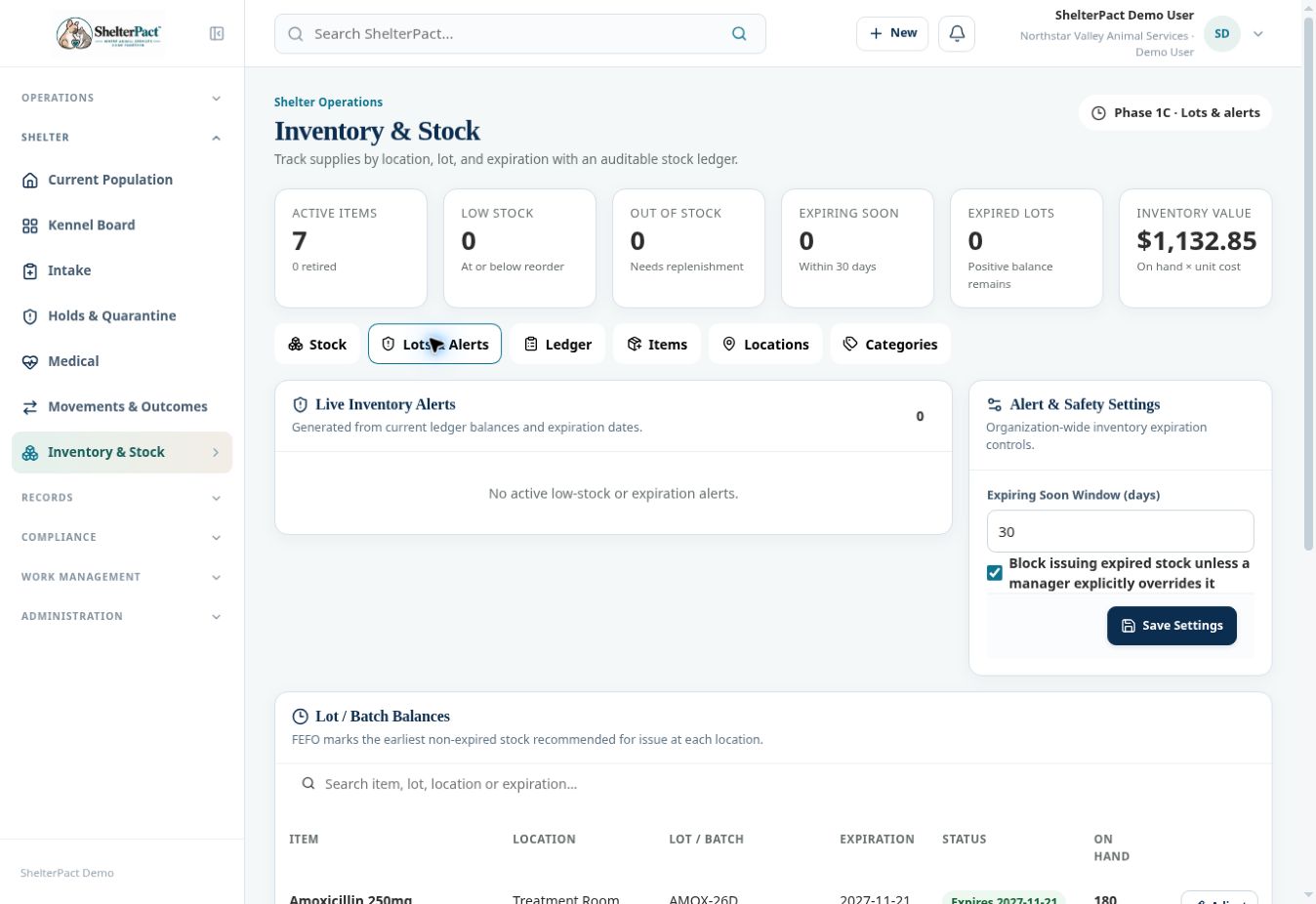Open user account dropdown chevron
Viewport: 1316px width, 904px height.
pyautogui.click(x=1258, y=34)
